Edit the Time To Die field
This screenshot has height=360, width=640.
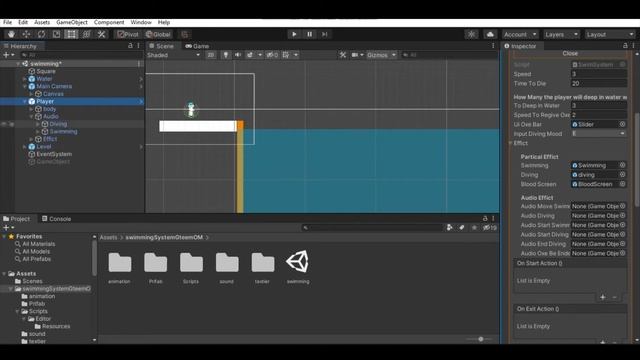click(x=598, y=83)
